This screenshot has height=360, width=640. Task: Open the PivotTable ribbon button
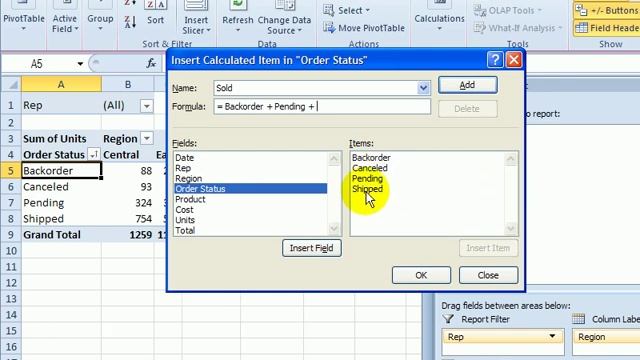[x=24, y=18]
